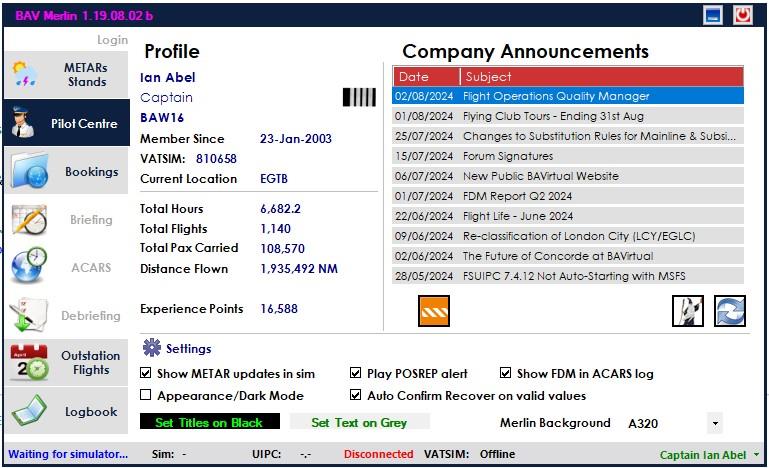Click VATSIM ID 810658
The height and width of the screenshot is (468, 769).
[x=216, y=158]
